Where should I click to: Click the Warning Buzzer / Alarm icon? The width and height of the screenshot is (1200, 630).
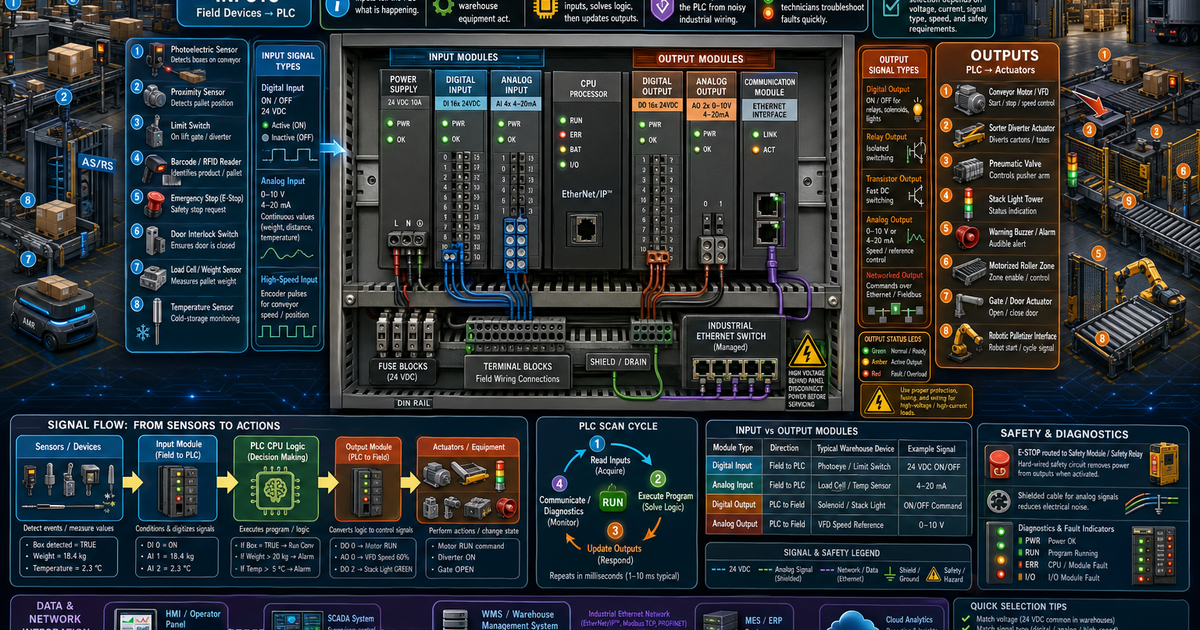coord(968,237)
